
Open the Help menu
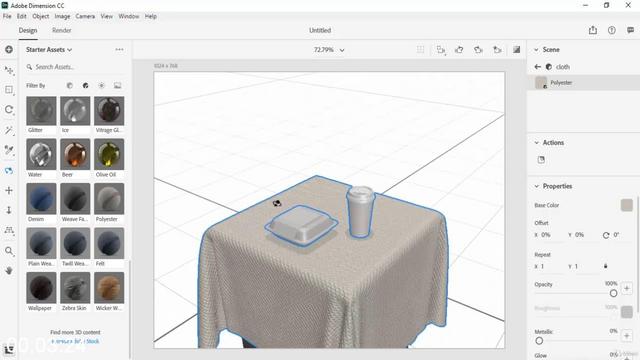151,16
